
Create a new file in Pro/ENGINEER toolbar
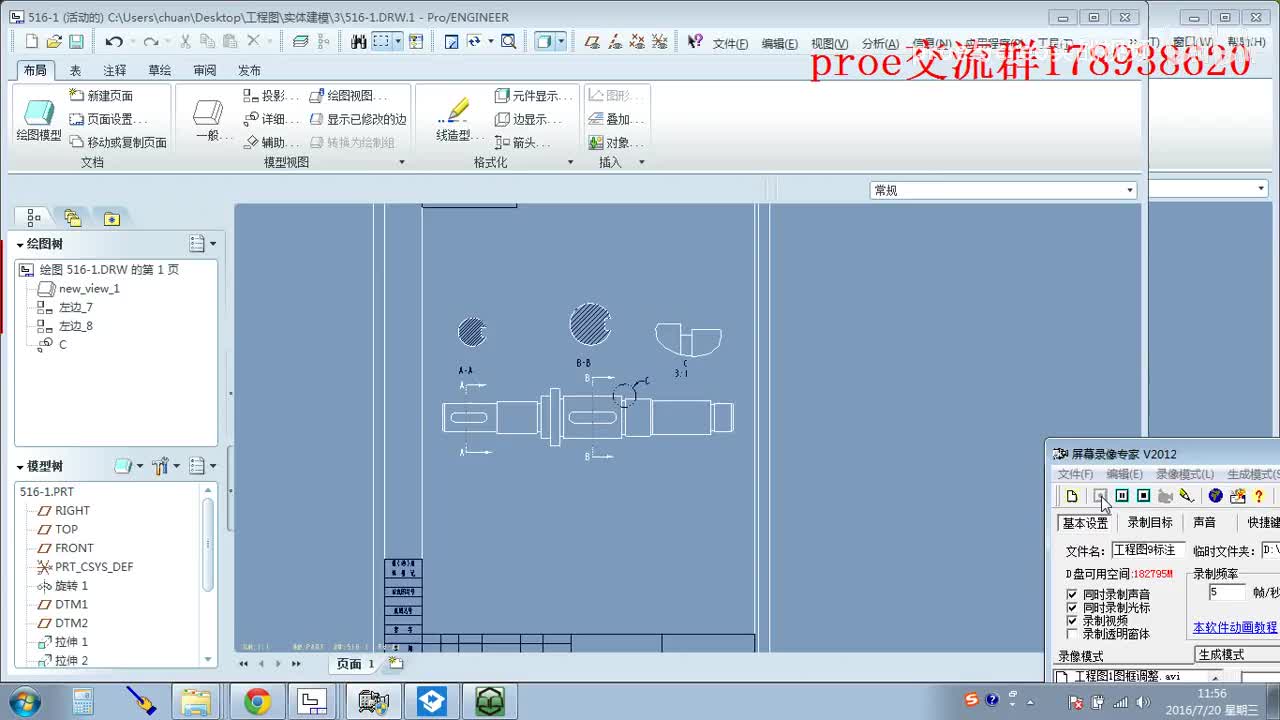tap(31, 41)
